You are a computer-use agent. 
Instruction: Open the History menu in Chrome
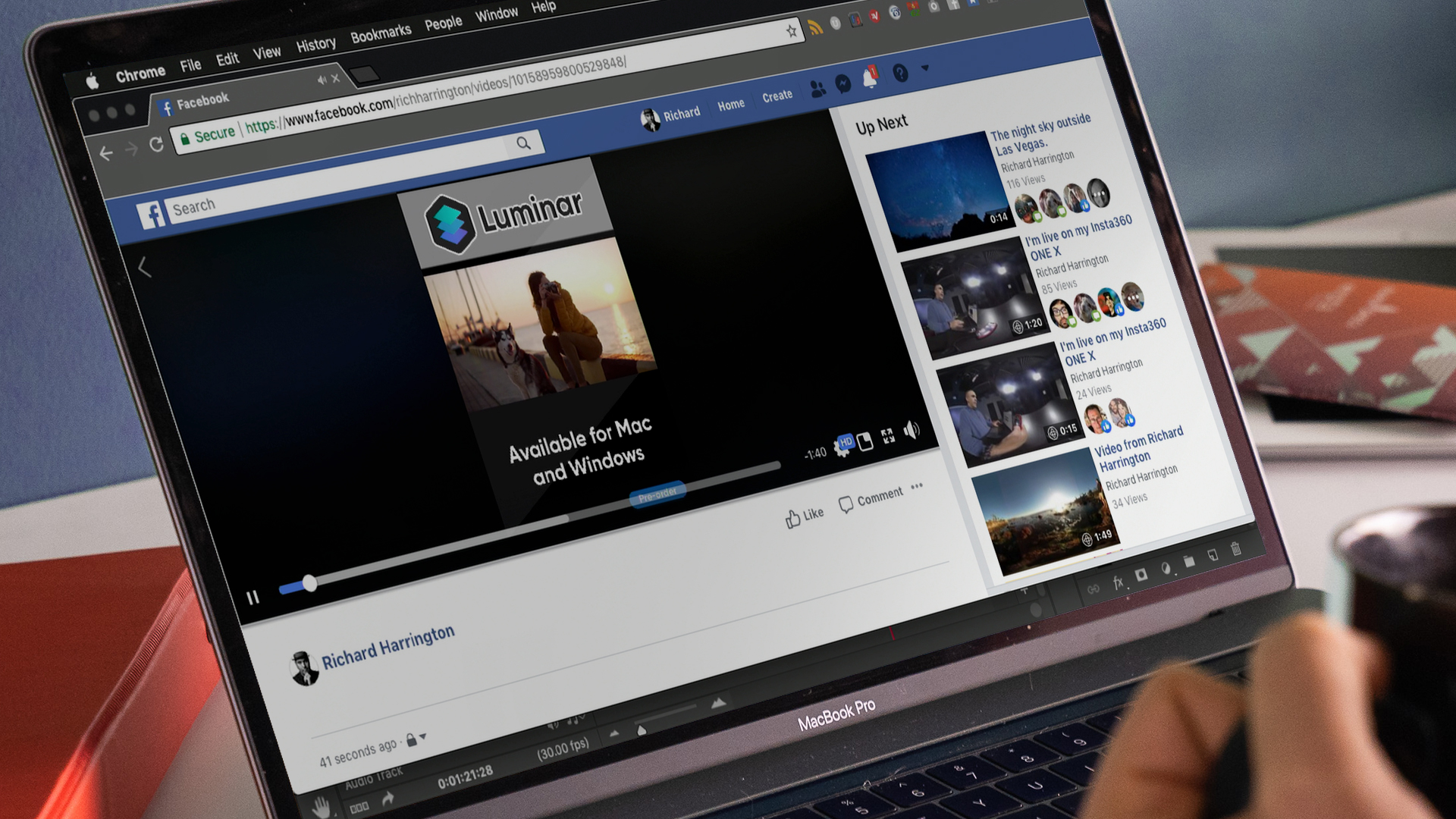pos(315,45)
